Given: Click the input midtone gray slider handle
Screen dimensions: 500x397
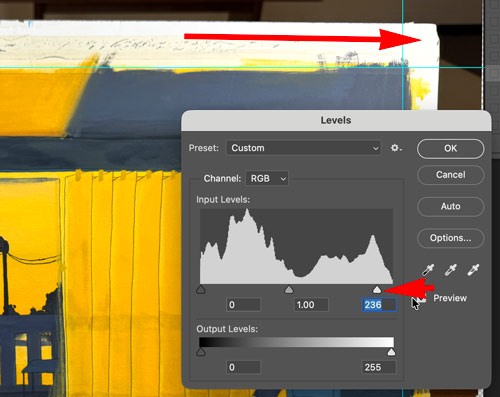Looking at the screenshot, I should (x=289, y=289).
